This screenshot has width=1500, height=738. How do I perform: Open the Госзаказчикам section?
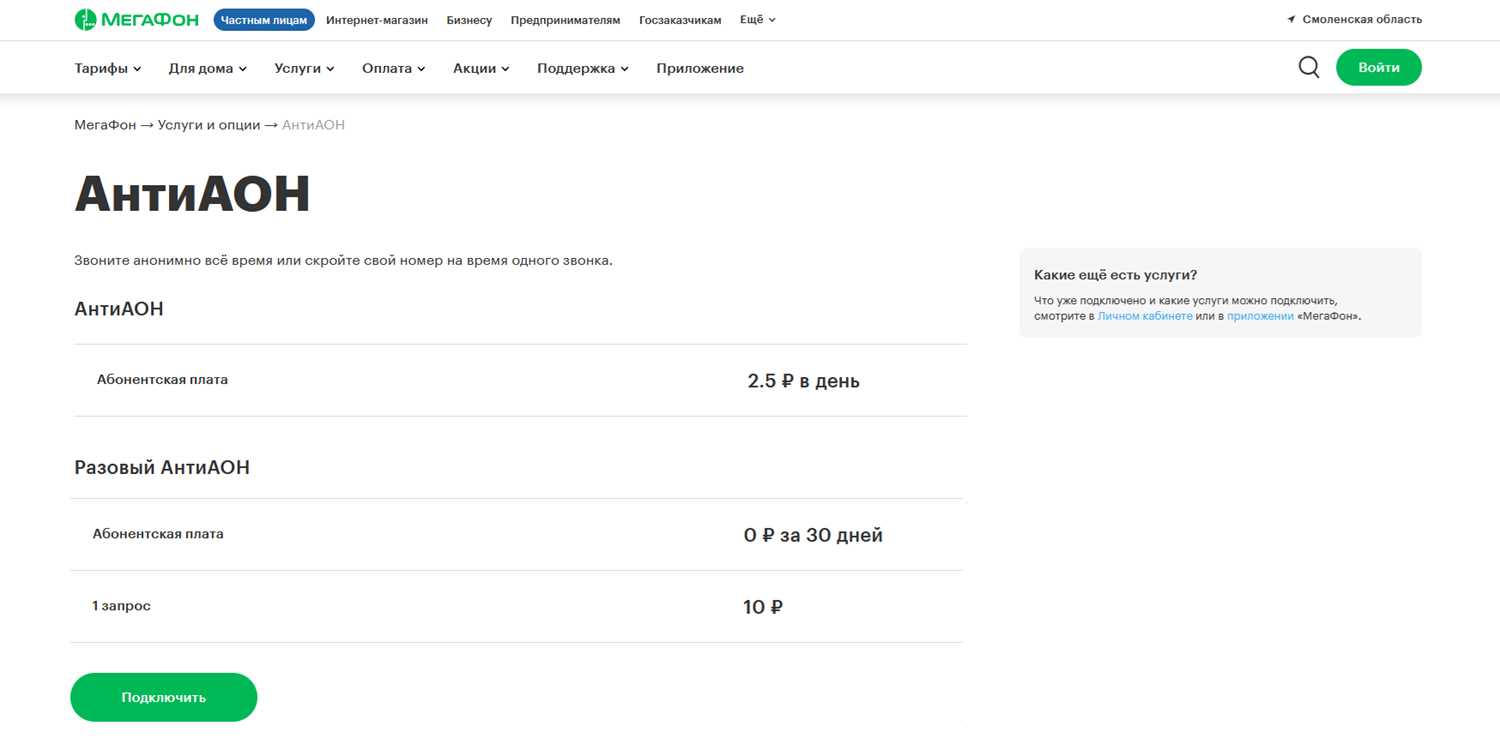(680, 20)
